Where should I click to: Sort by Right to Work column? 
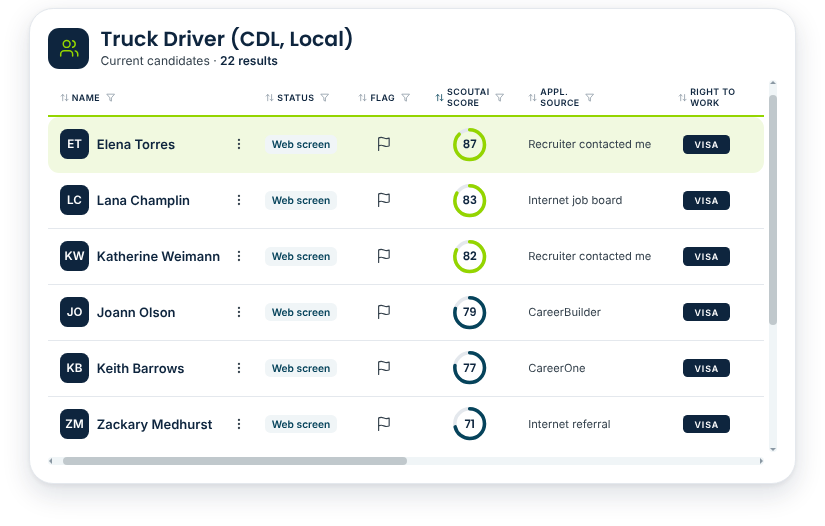(x=682, y=98)
